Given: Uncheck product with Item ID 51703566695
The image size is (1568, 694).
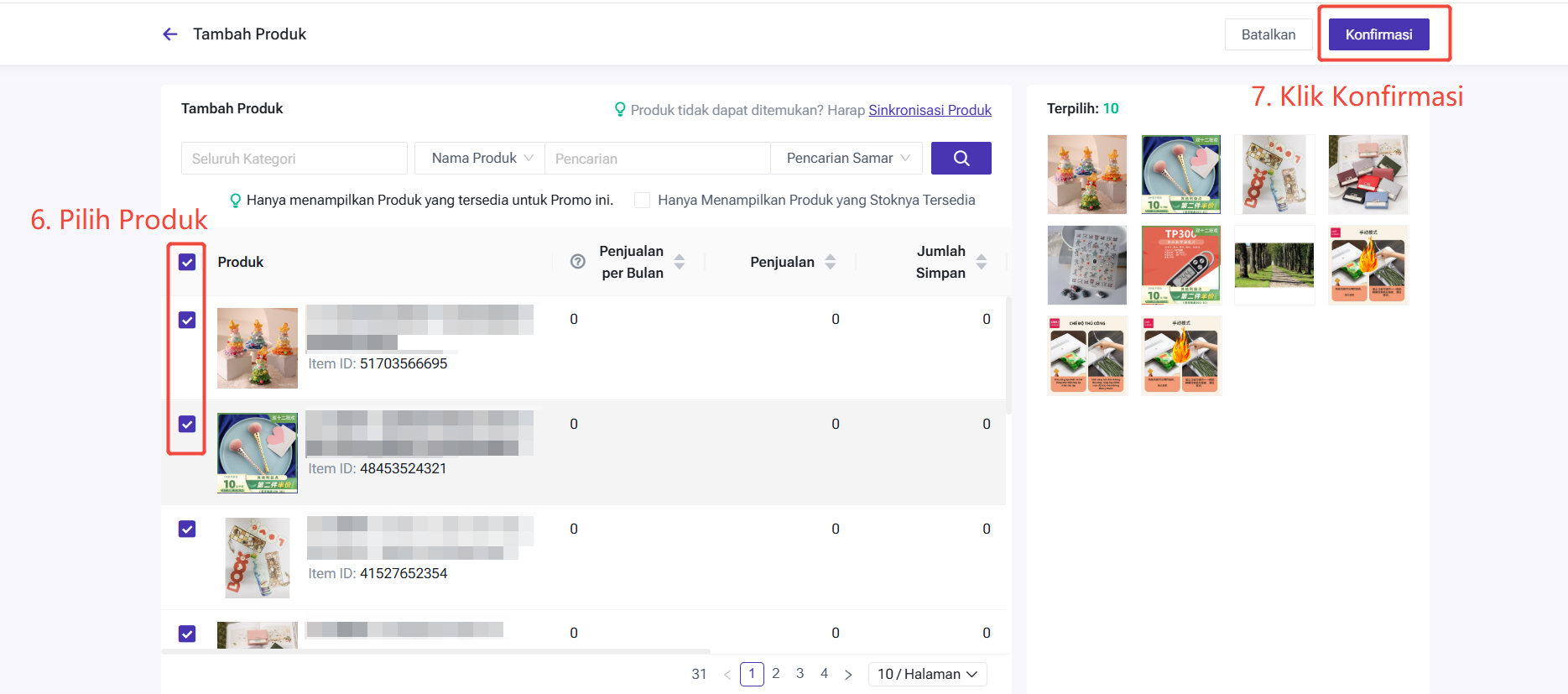Looking at the screenshot, I should tap(187, 321).
